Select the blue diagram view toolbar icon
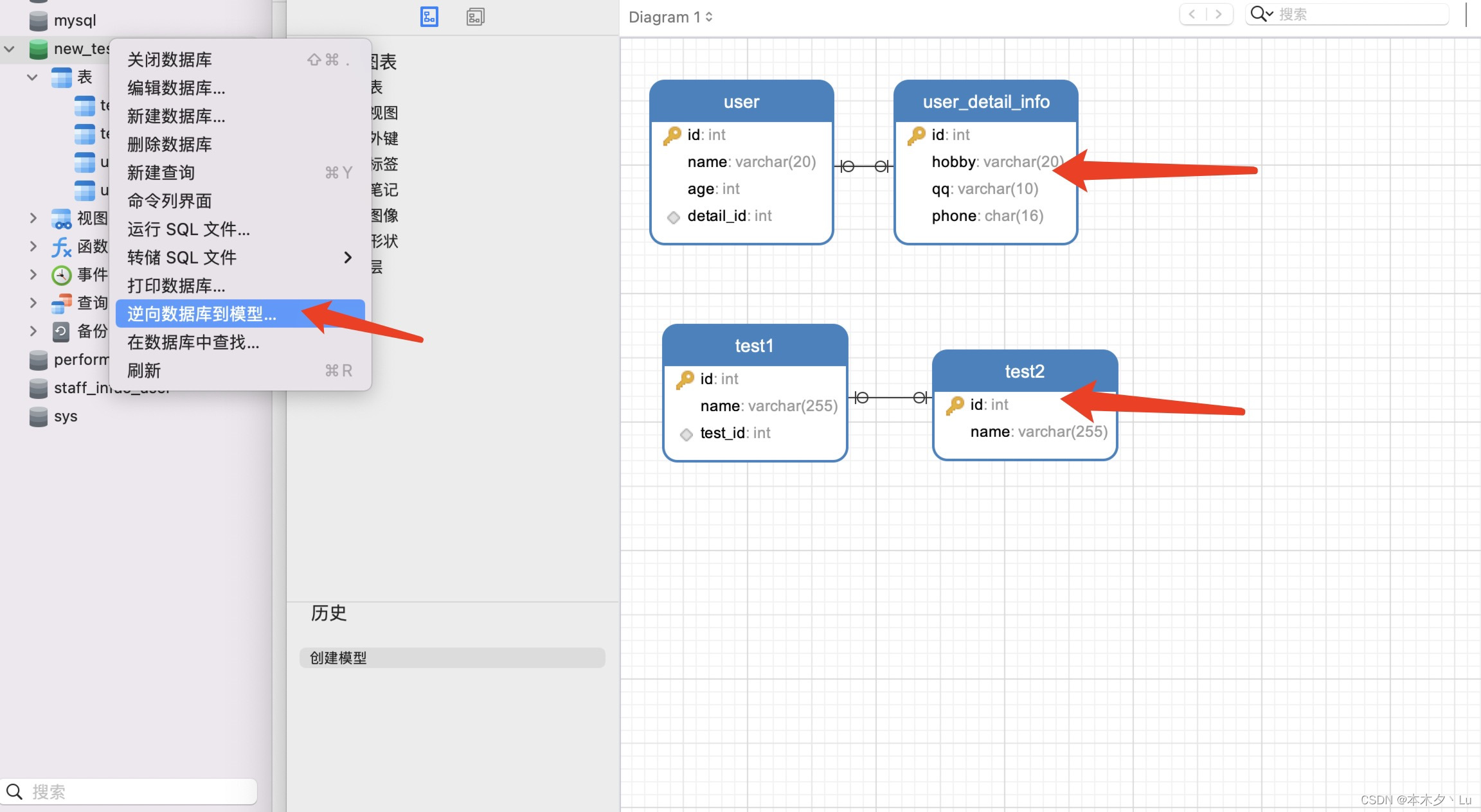 pos(429,17)
